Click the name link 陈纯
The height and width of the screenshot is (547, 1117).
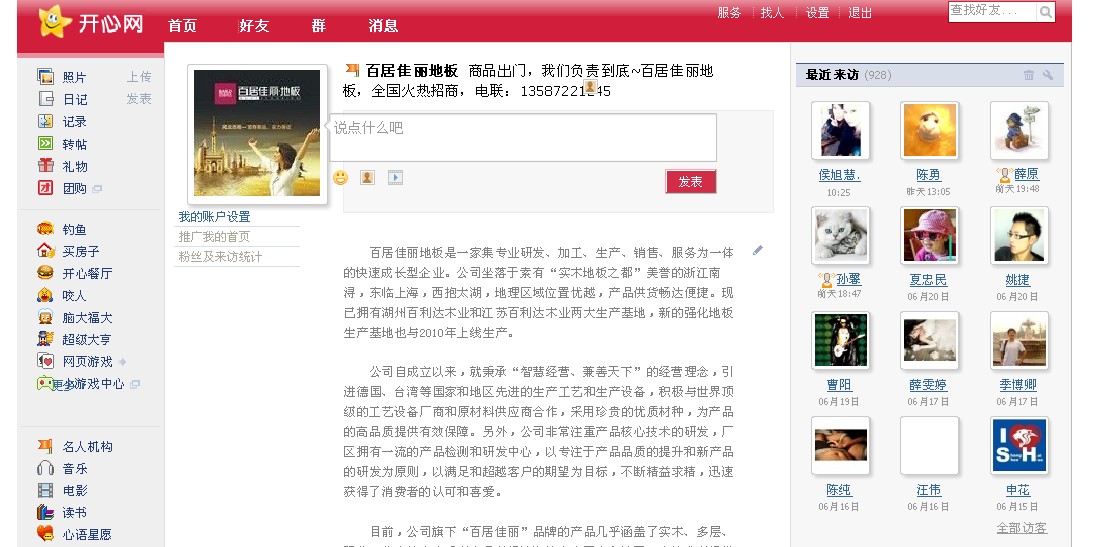[x=839, y=490]
